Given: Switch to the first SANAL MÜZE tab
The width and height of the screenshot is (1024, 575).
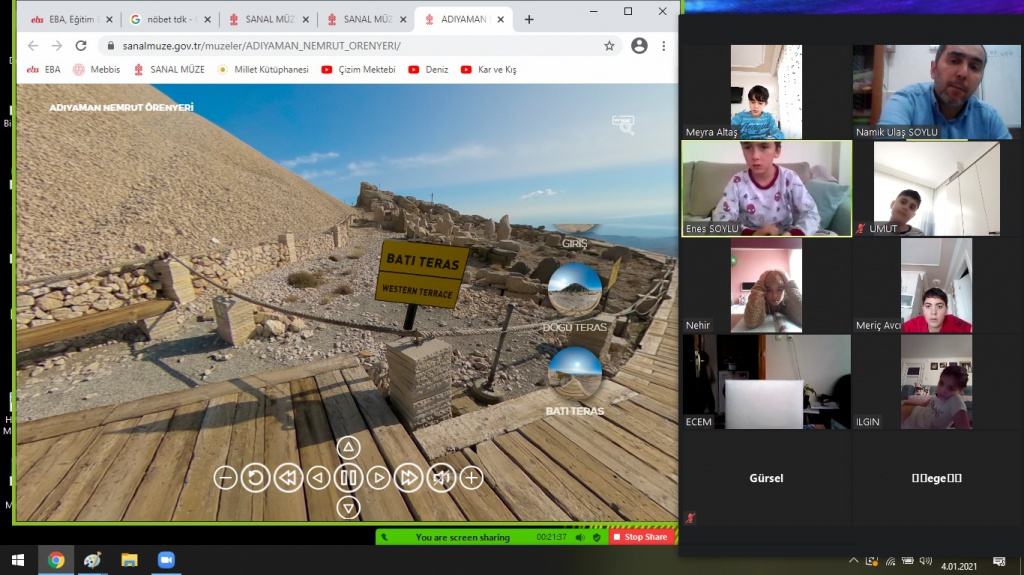Looking at the screenshot, I should pos(263,20).
